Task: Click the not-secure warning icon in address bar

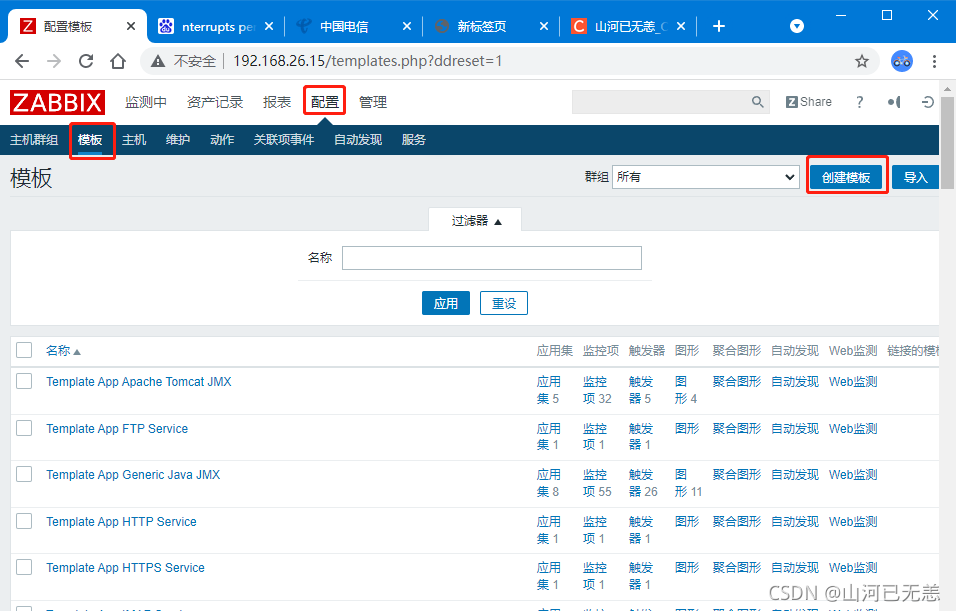Action: (x=158, y=61)
